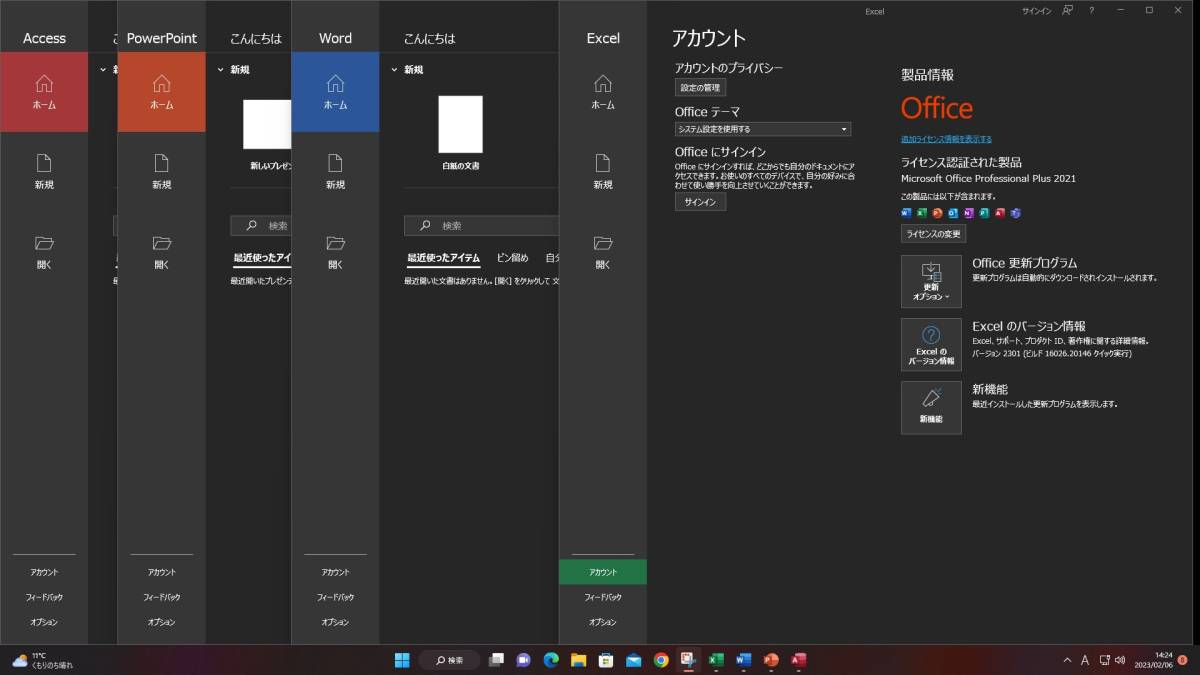
Task: Open Google Chrome from the taskbar
Action: tap(661, 660)
